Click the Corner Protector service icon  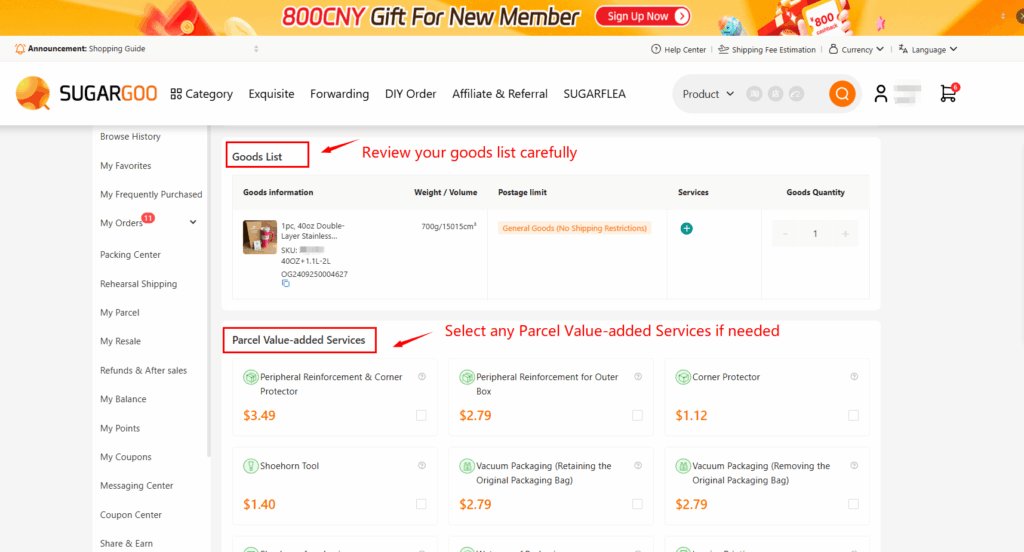click(682, 378)
